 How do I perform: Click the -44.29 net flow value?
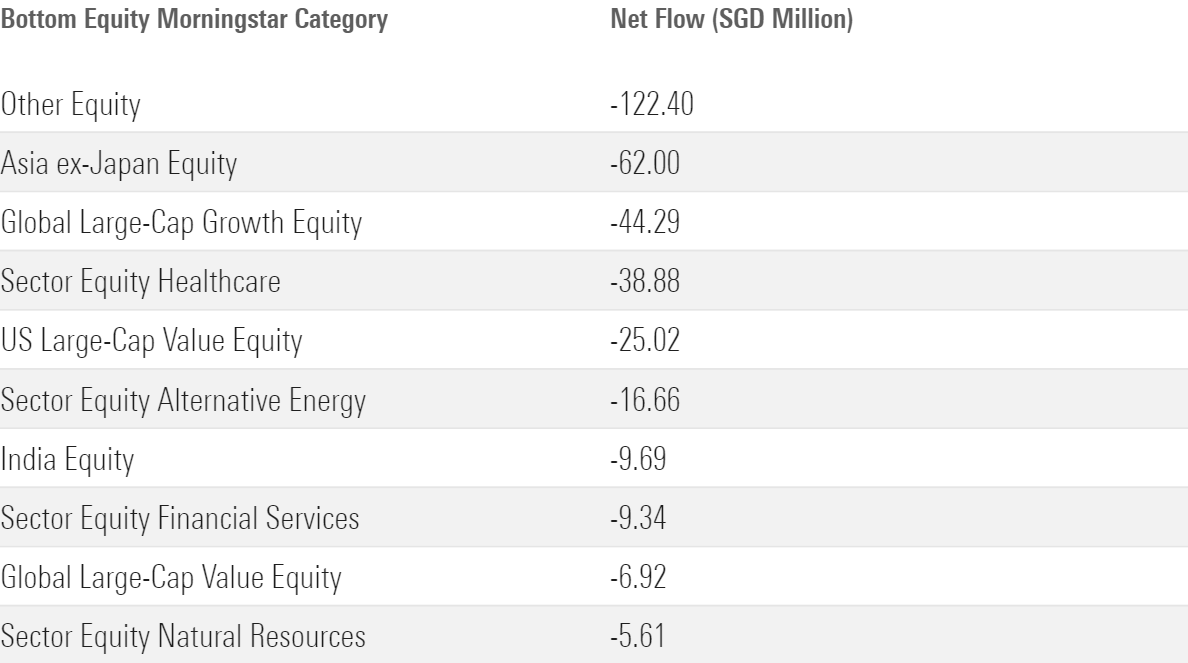tap(644, 222)
